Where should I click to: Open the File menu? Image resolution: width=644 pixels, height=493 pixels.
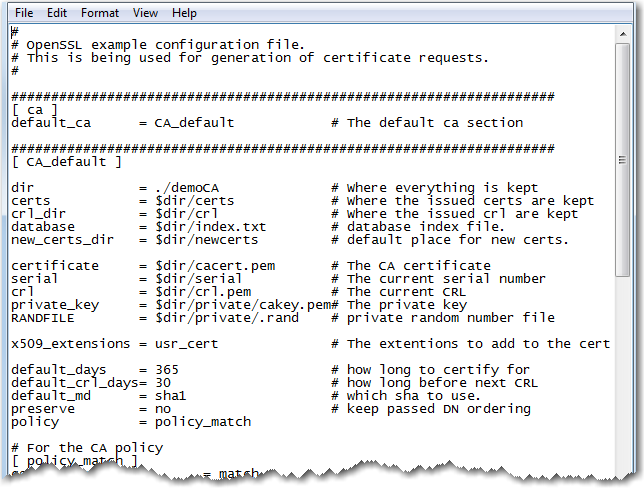coord(24,13)
